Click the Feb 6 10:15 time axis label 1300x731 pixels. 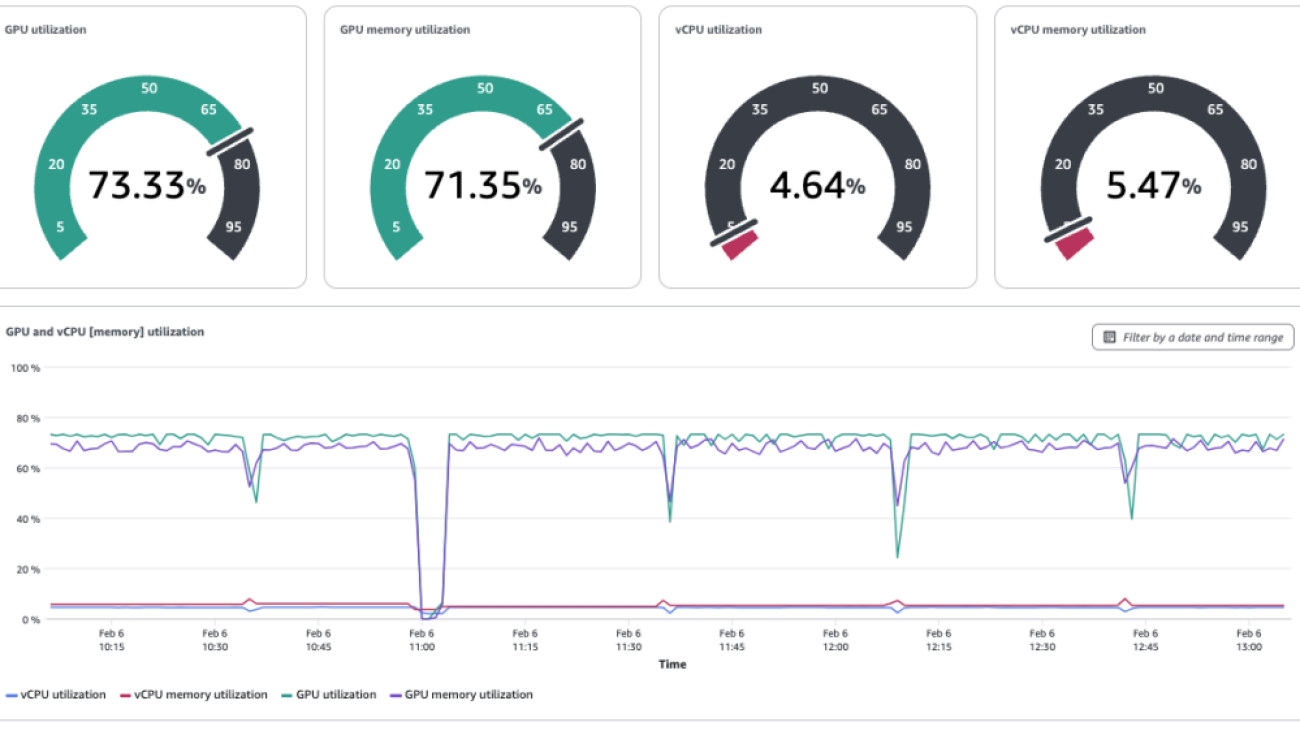coord(111,640)
